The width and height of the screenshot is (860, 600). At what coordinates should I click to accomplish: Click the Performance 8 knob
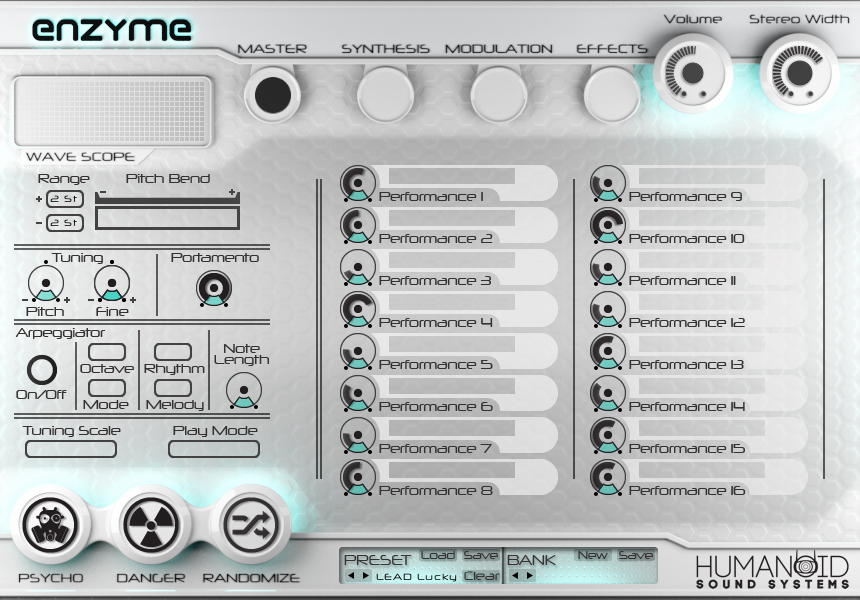coord(358,477)
